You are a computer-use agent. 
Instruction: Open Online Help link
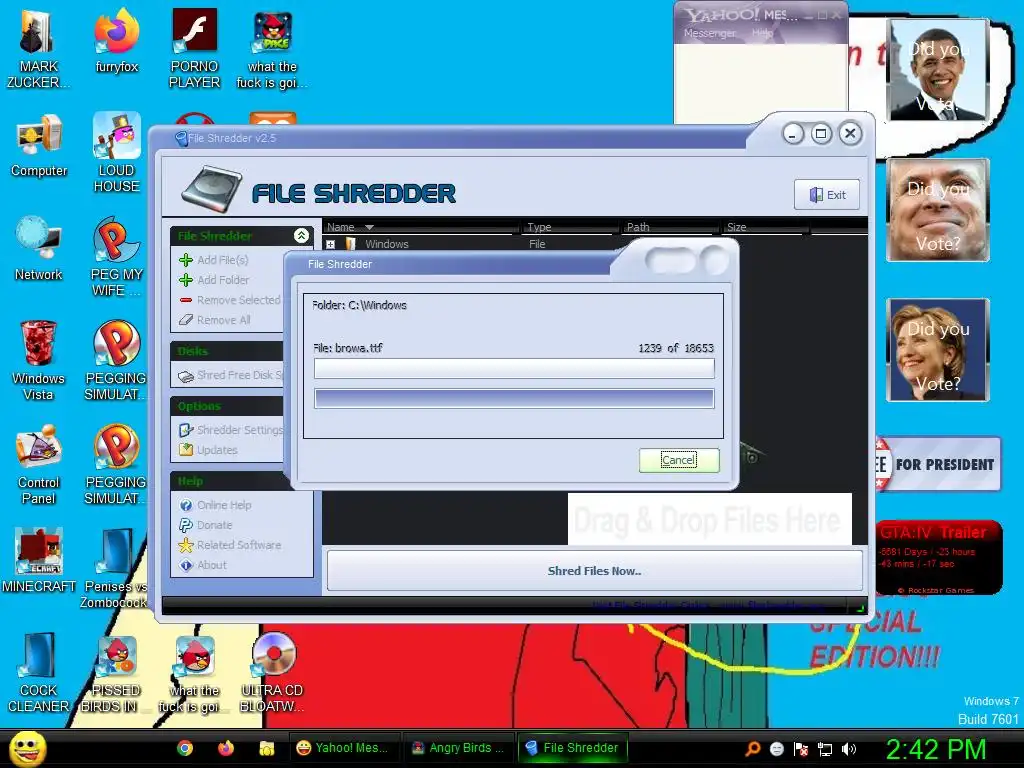[x=224, y=505]
